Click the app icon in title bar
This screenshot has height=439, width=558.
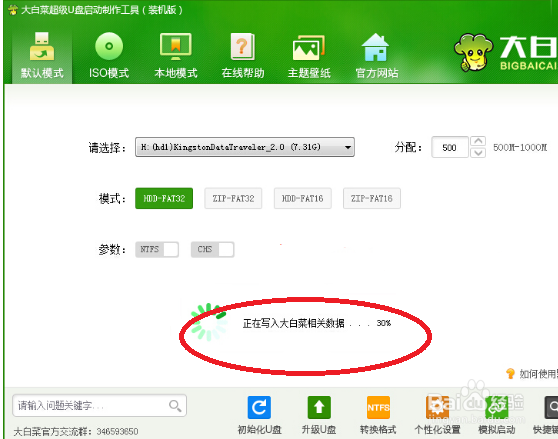[13, 10]
